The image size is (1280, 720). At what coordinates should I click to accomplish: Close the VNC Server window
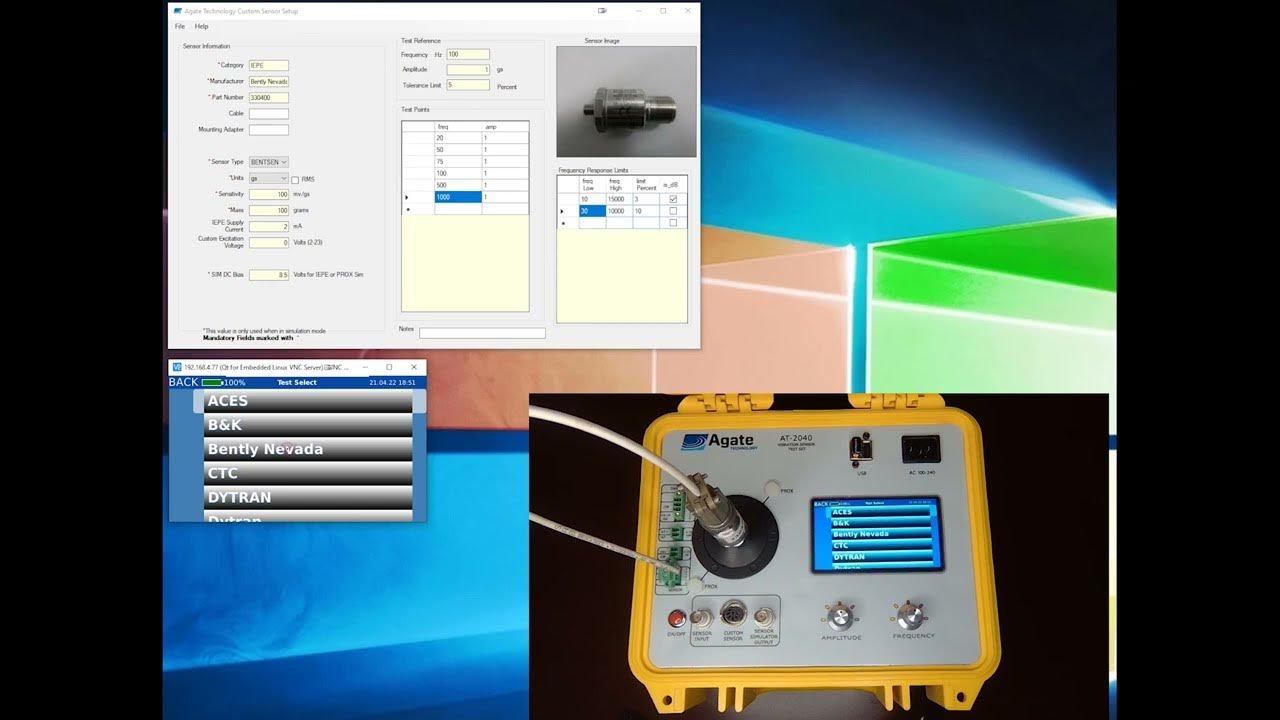[414, 367]
